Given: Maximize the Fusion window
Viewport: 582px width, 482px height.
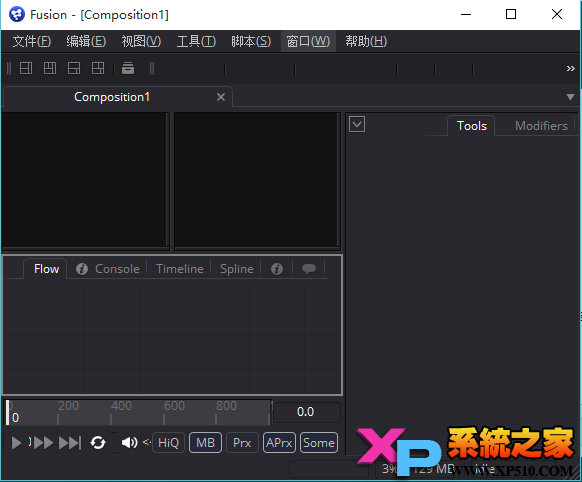Looking at the screenshot, I should (x=511, y=14).
